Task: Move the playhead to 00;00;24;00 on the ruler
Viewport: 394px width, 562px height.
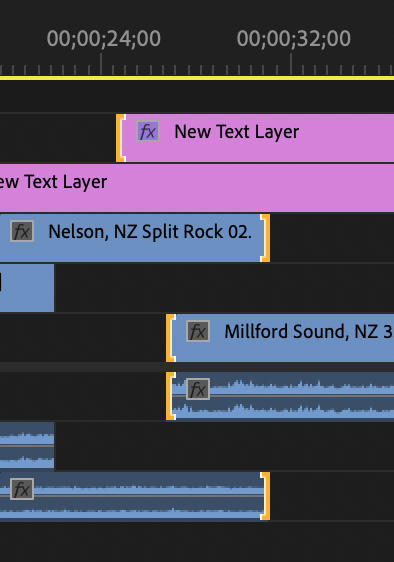Action: tap(101, 65)
